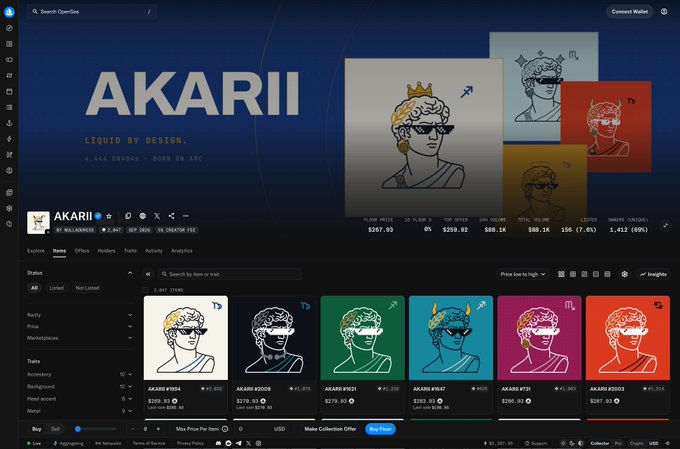Image resolution: width=680 pixels, height=449 pixels.
Task: Click the Buy Floor button
Action: click(x=380, y=429)
